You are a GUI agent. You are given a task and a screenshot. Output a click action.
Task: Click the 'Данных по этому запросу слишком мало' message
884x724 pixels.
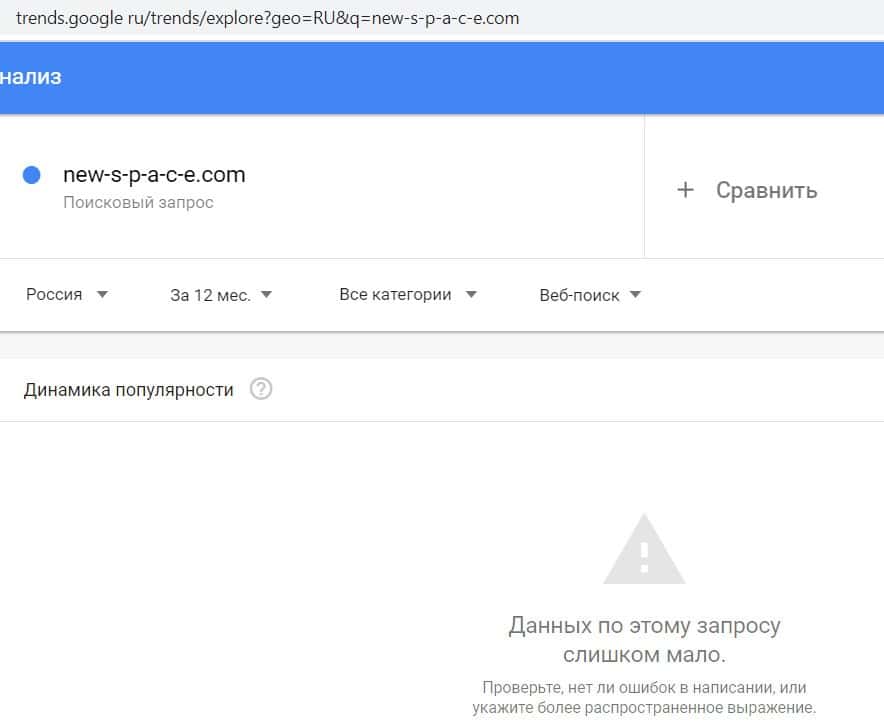(644, 640)
